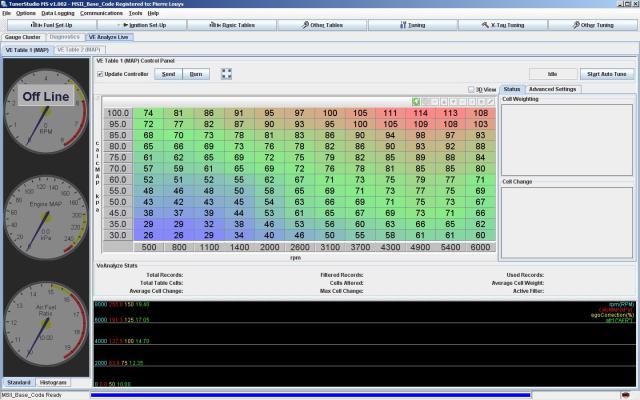
Task: Toggle the Update Controller checkbox
Action: (x=100, y=74)
